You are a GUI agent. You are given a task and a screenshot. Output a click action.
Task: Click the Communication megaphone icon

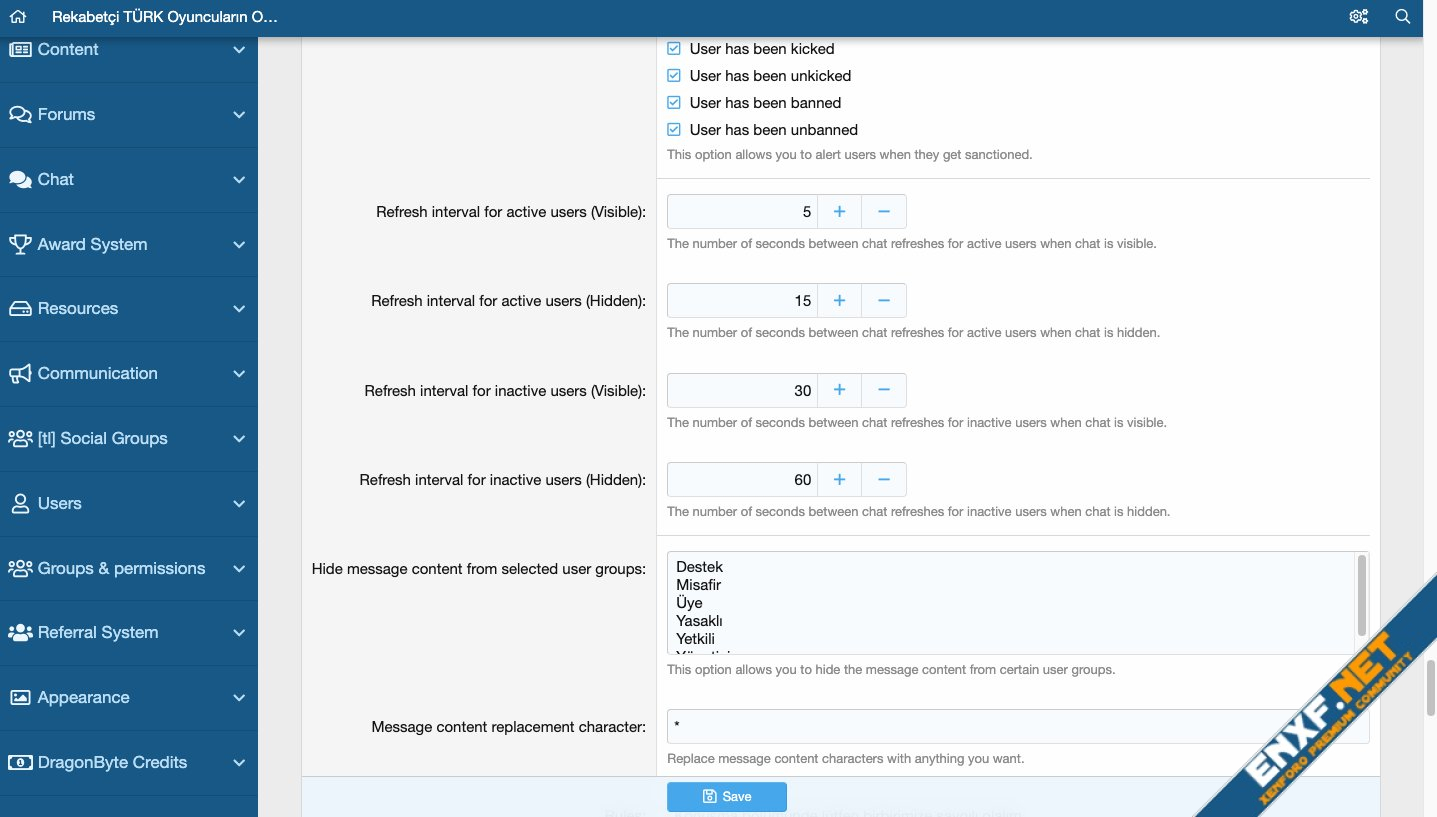pyautogui.click(x=20, y=373)
